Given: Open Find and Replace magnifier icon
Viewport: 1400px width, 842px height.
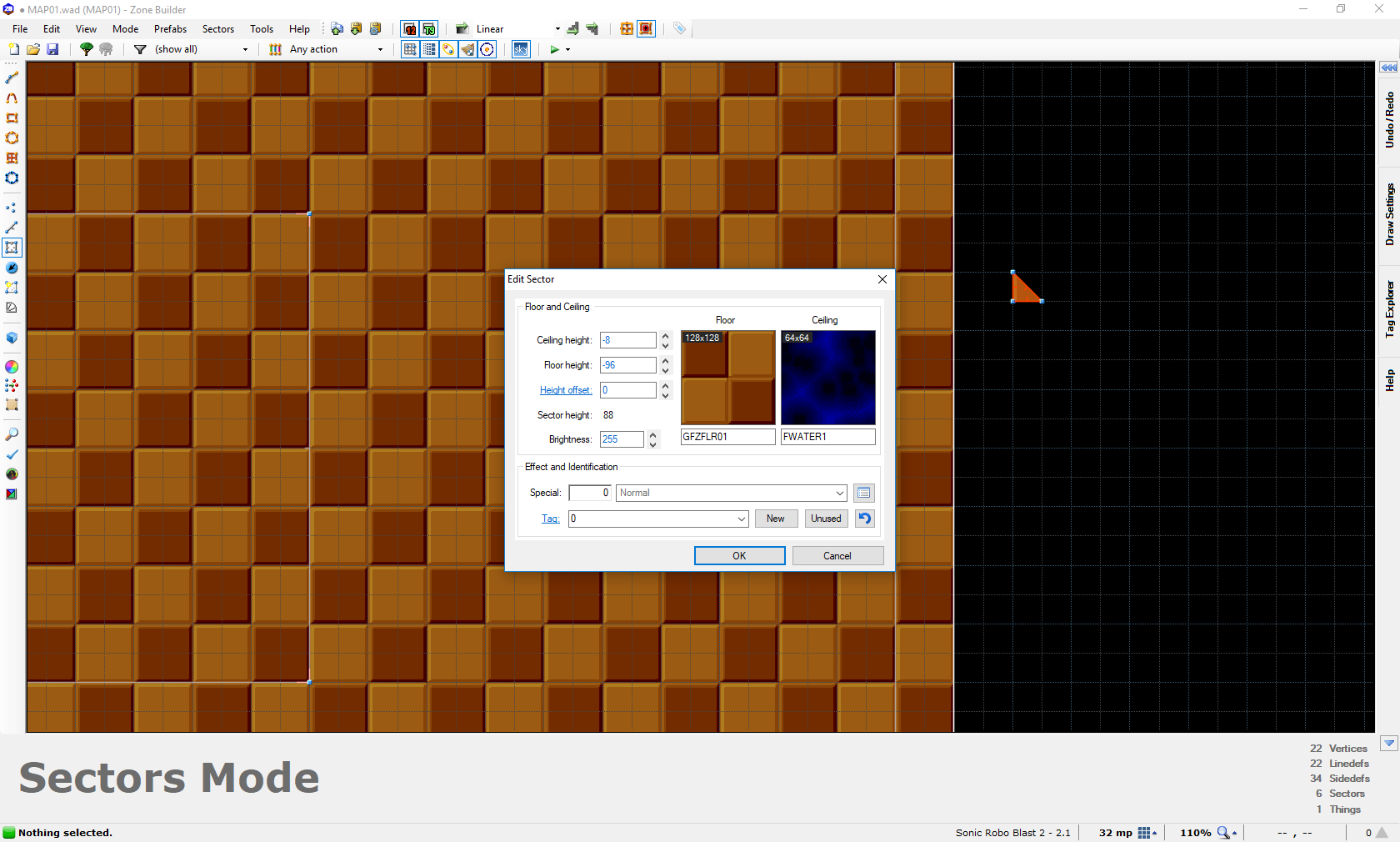Looking at the screenshot, I should click(12, 434).
